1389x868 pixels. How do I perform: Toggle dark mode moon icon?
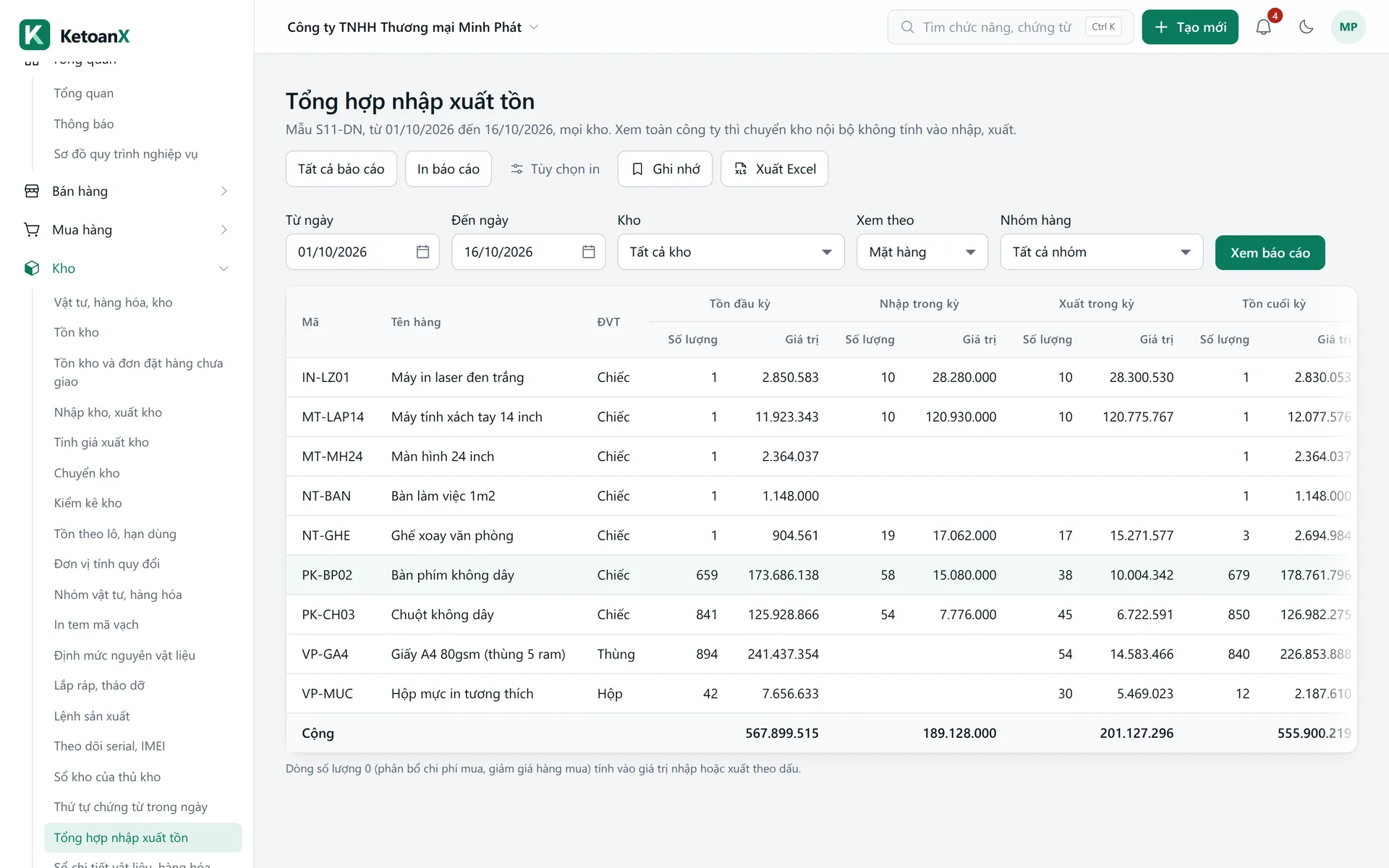coord(1306,27)
